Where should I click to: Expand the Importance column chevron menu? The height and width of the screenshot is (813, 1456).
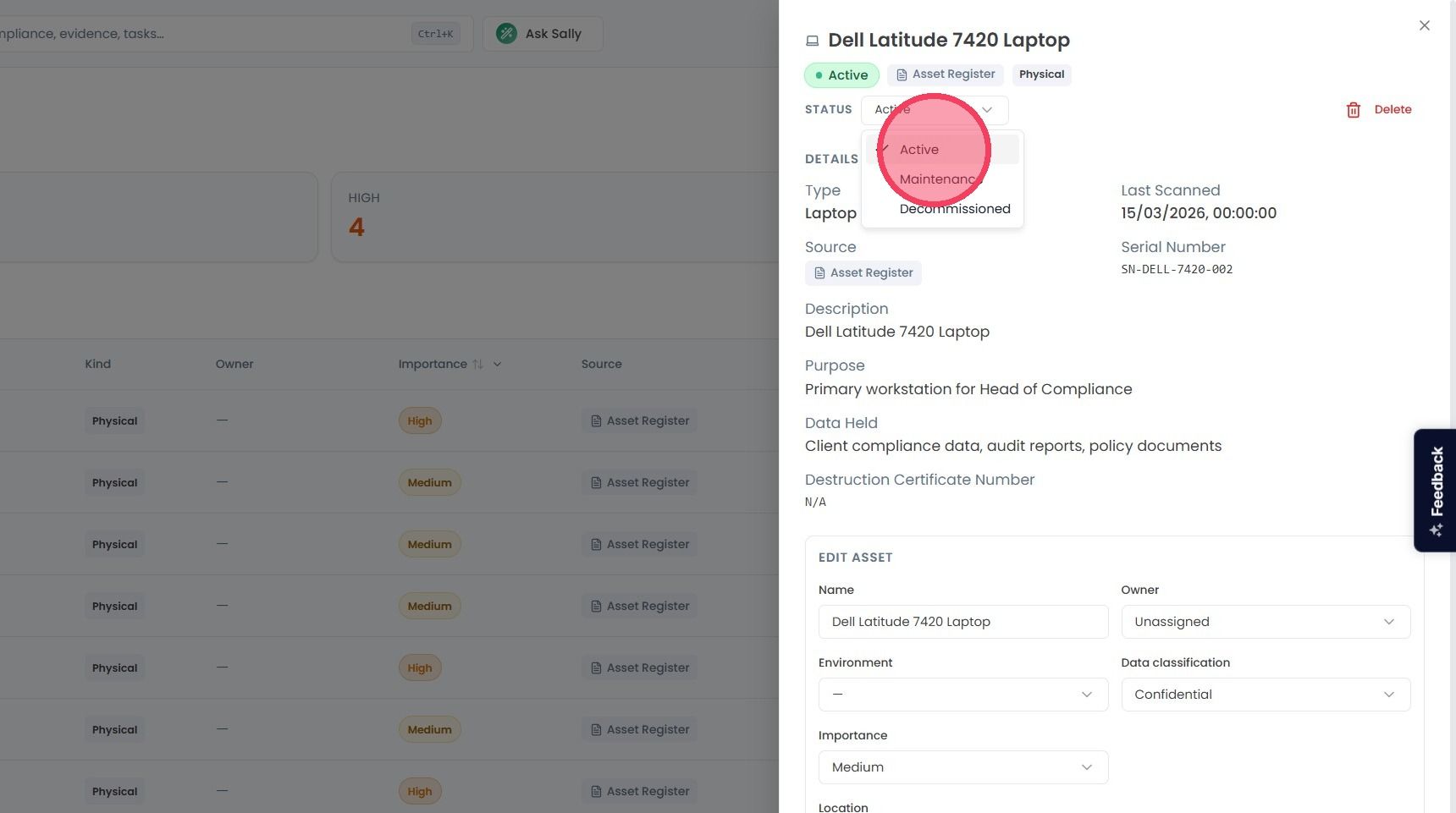point(498,365)
